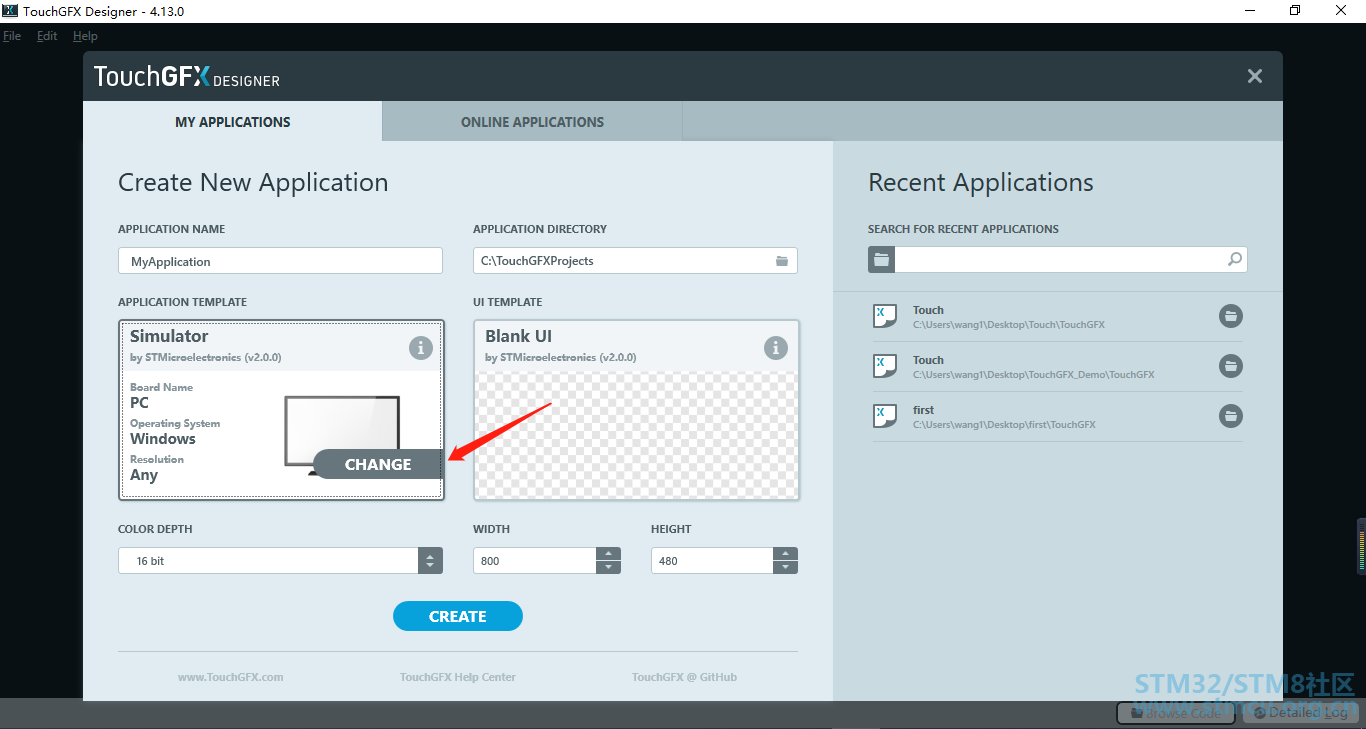Open folder for the TouchGFX_Demo application
The width and height of the screenshot is (1366, 729).
click(x=1231, y=366)
